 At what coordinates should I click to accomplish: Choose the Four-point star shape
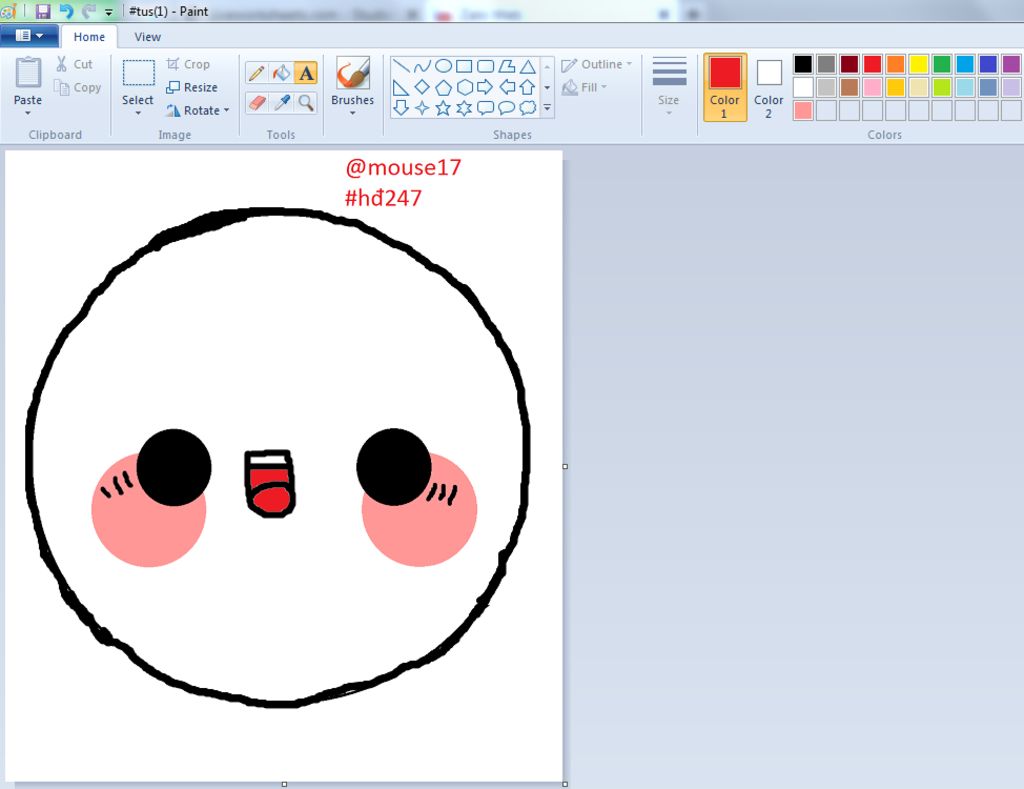(423, 108)
